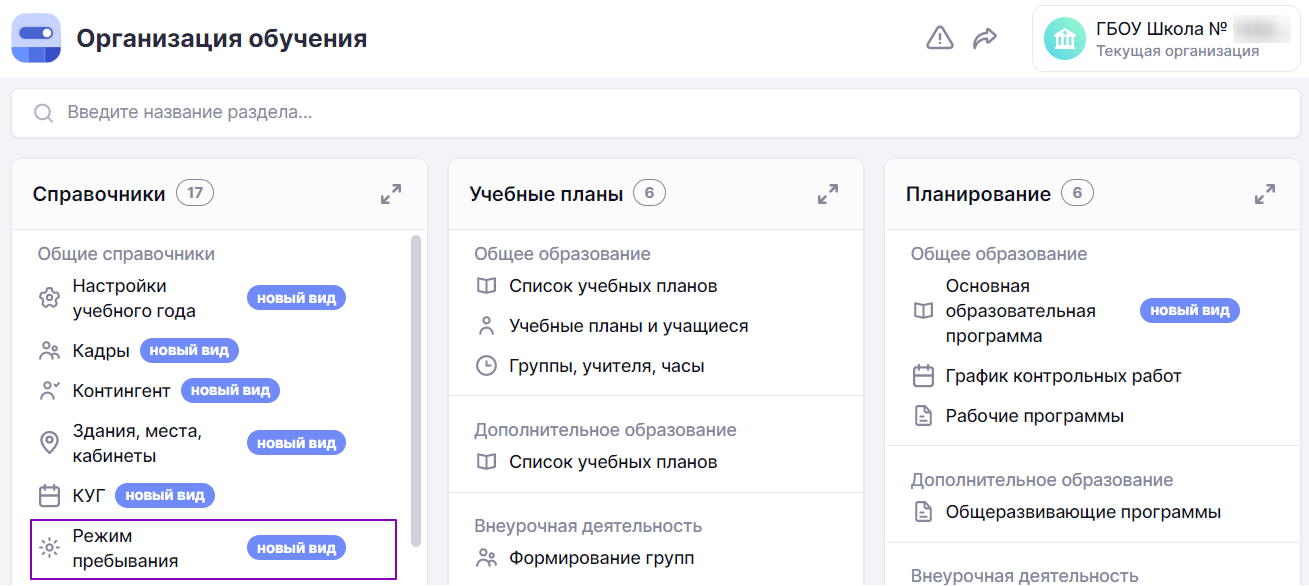Screen dimensions: 1309x586
Task: Click Внеурочная деятельность heading in Учебные планы
Action: (x=588, y=526)
